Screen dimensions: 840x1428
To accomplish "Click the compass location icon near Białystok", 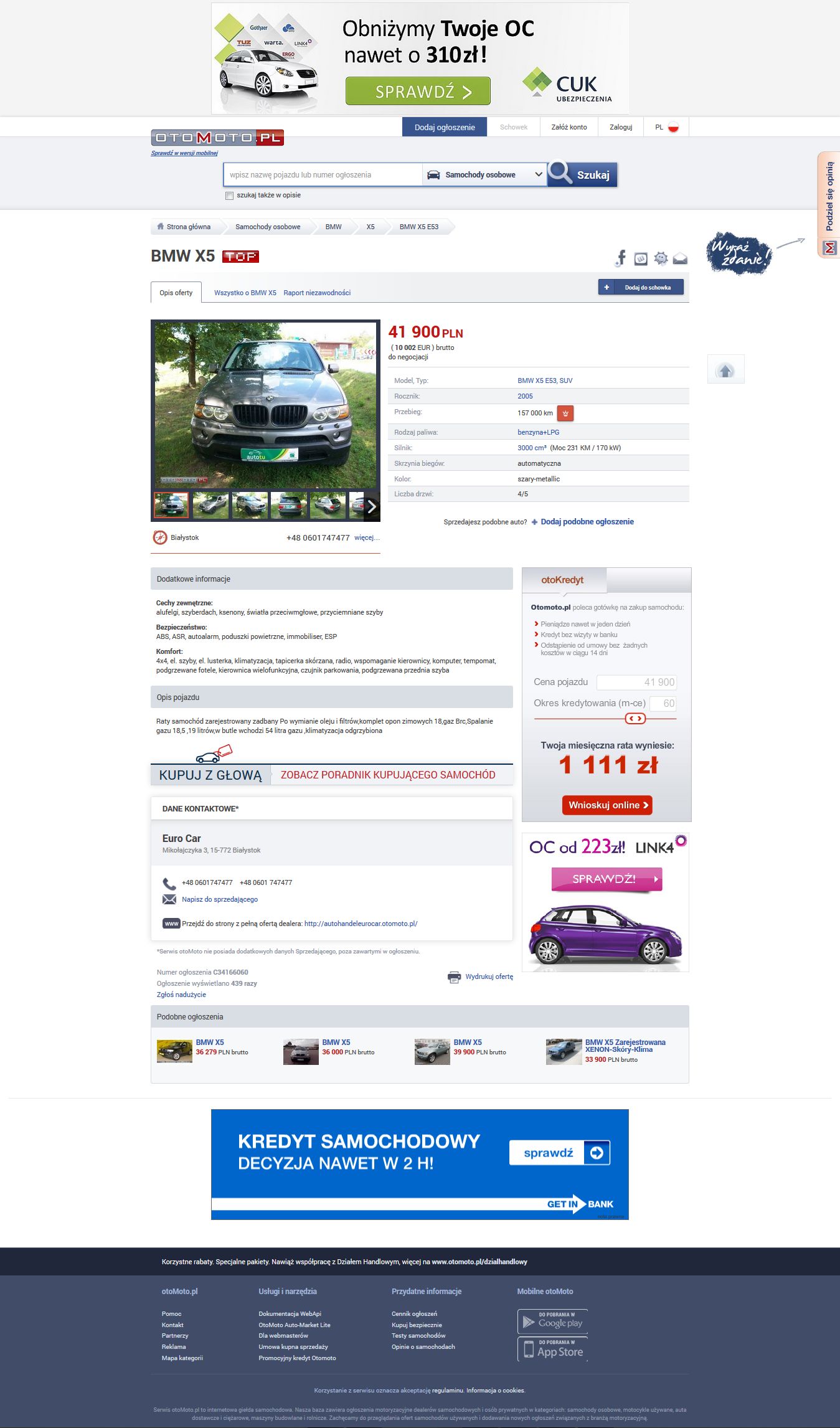I will [x=160, y=537].
